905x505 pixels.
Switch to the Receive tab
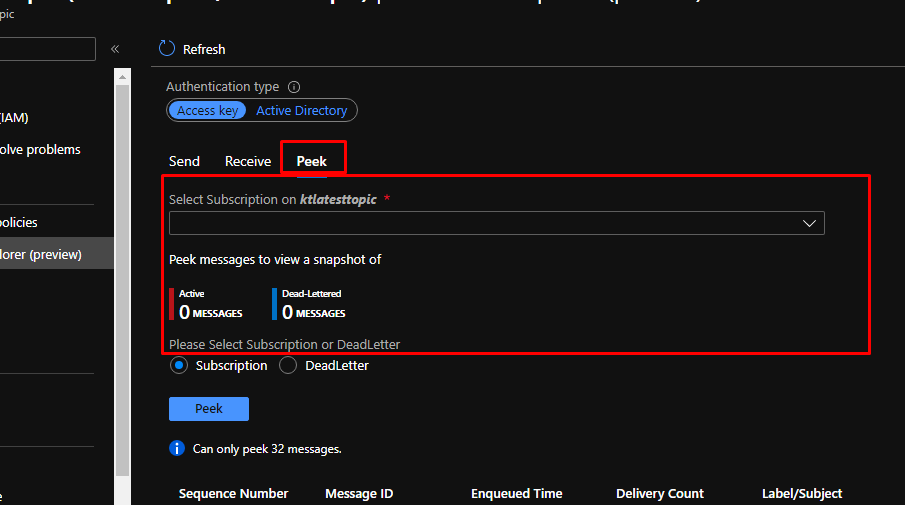click(x=248, y=161)
